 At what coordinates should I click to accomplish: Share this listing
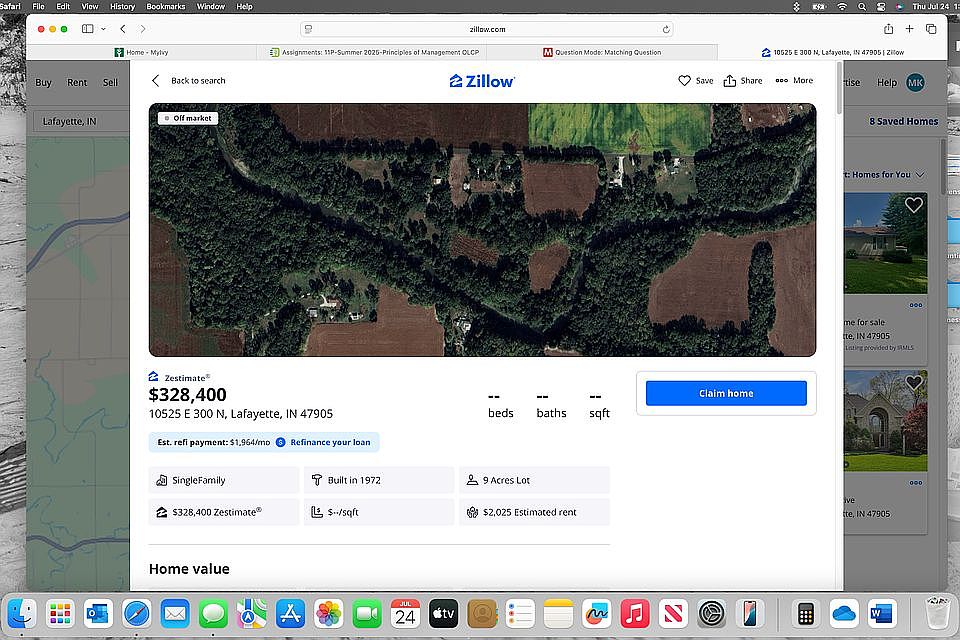point(743,81)
